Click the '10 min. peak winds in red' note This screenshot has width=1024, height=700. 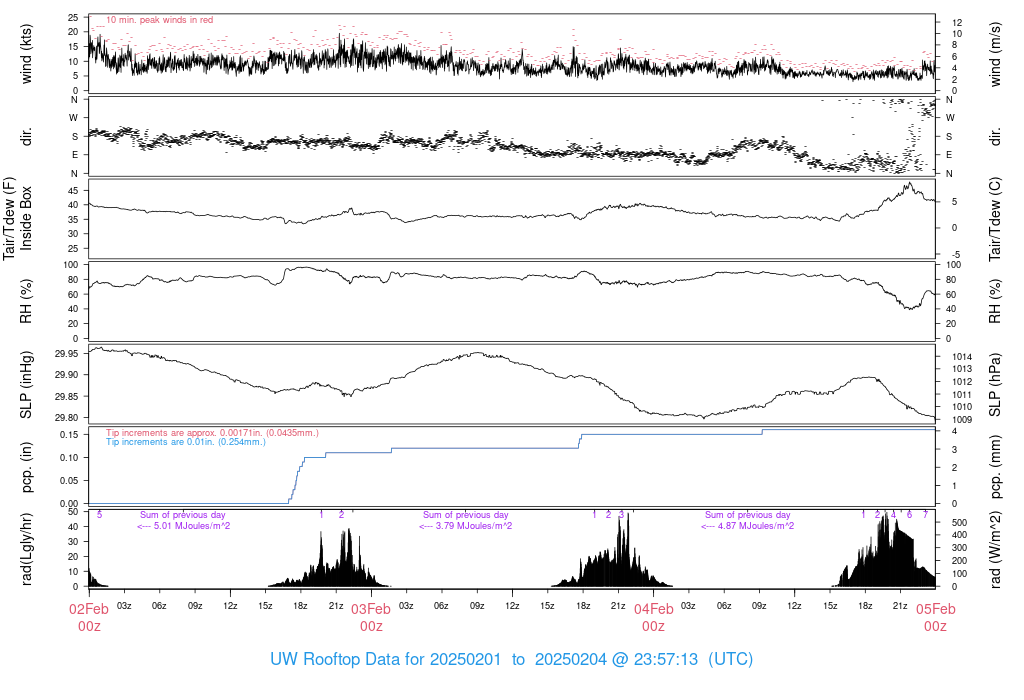click(x=159, y=20)
